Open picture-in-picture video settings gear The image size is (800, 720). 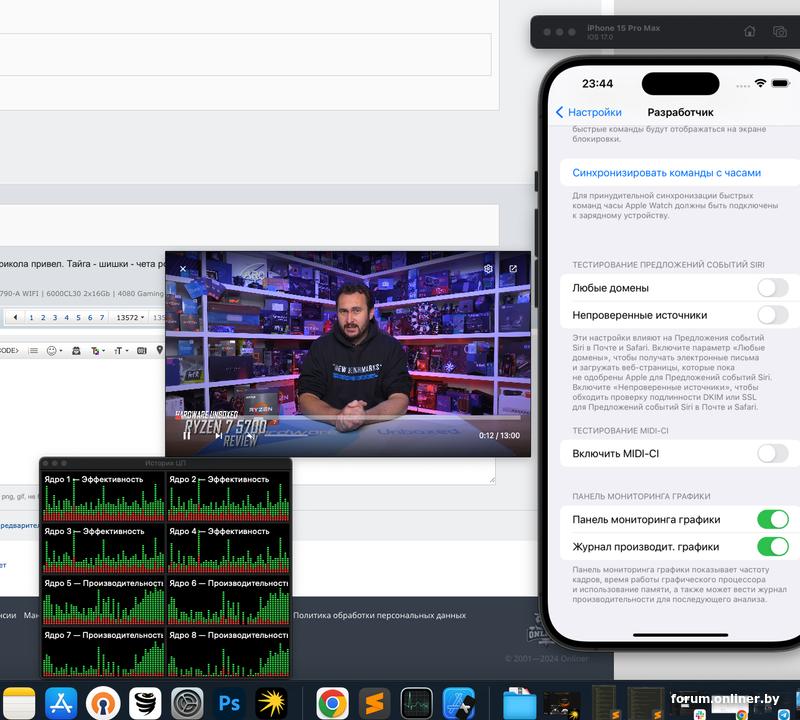coord(488,269)
